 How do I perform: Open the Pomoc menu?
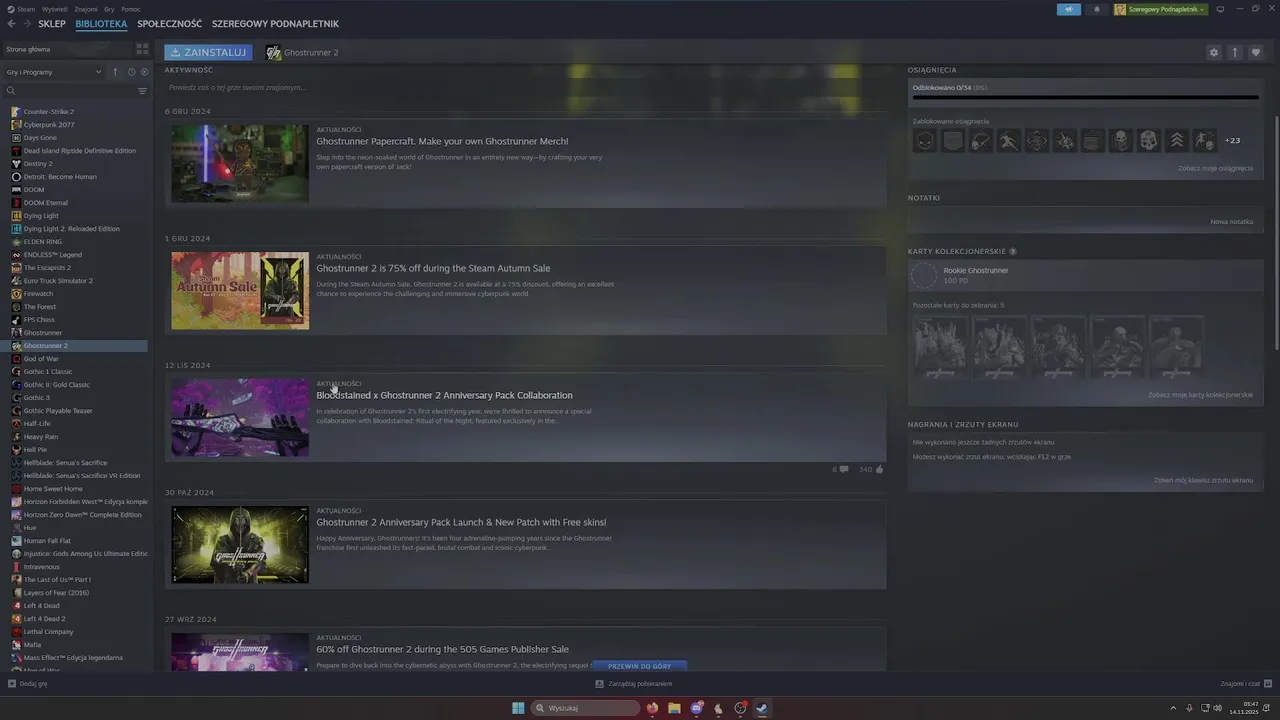(x=131, y=9)
